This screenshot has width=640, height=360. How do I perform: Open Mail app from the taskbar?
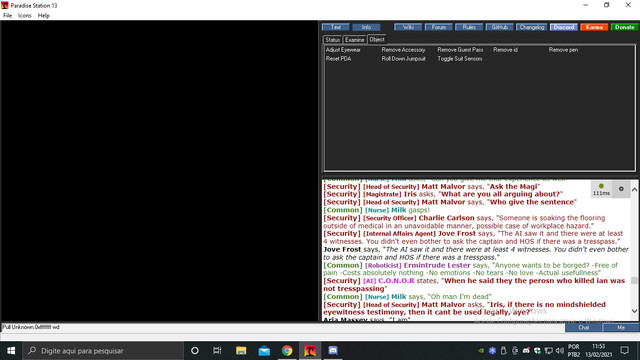(264, 351)
